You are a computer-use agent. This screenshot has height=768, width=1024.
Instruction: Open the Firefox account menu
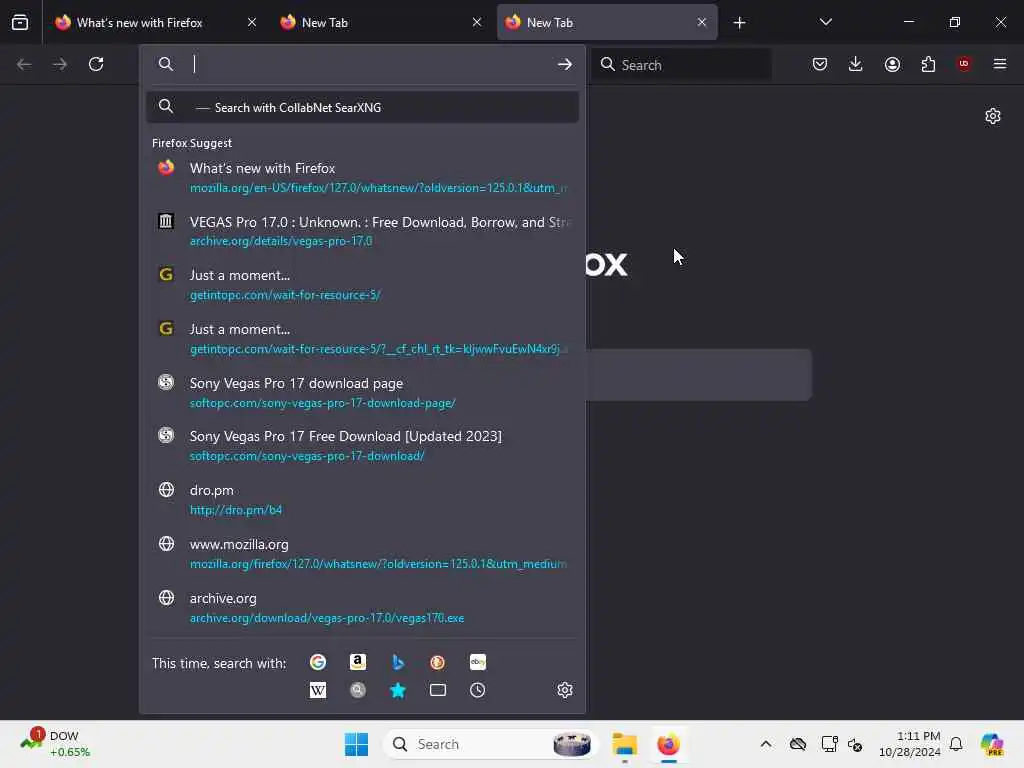point(892,64)
